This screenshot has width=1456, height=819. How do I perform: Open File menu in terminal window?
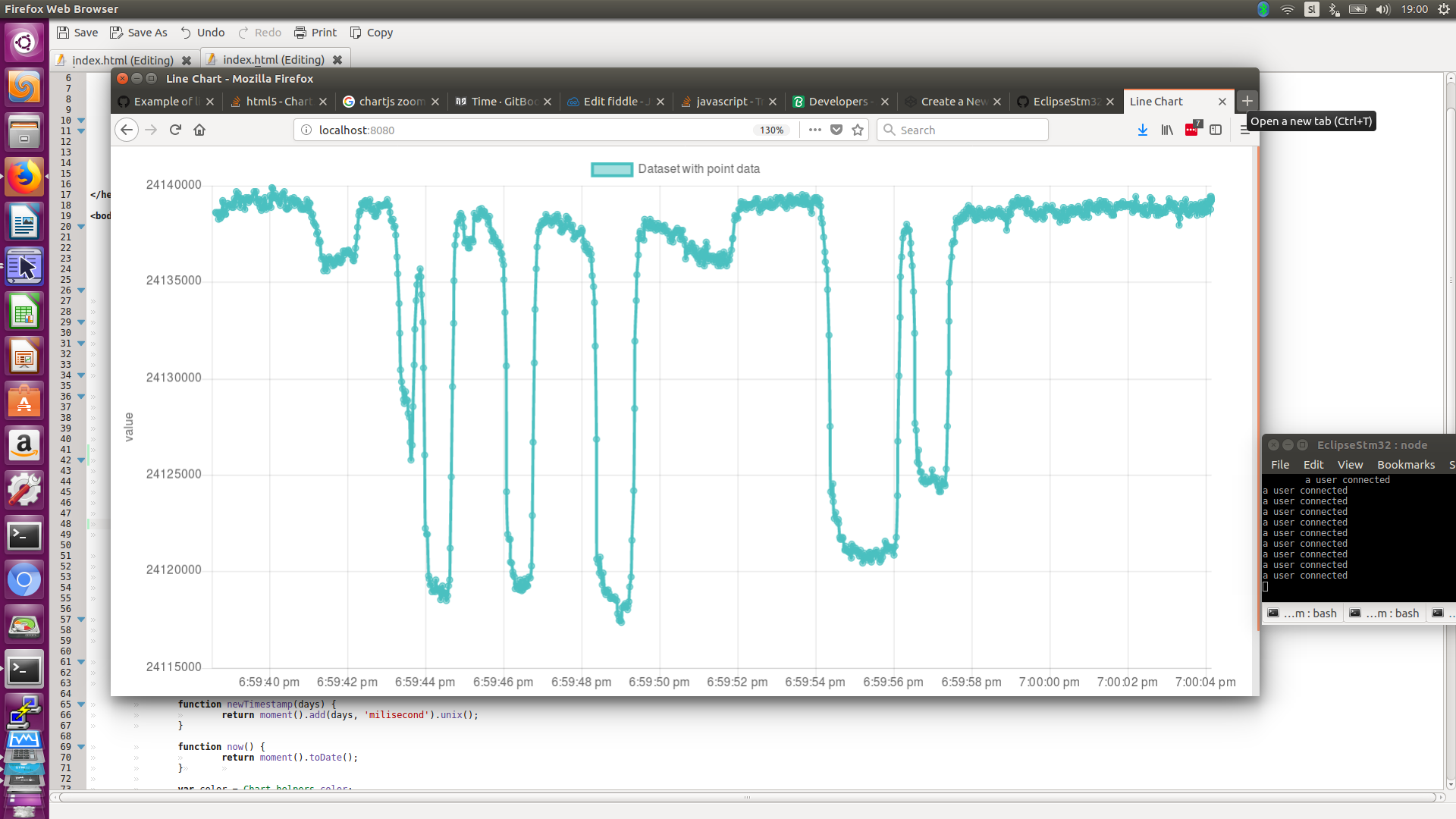pos(1280,465)
